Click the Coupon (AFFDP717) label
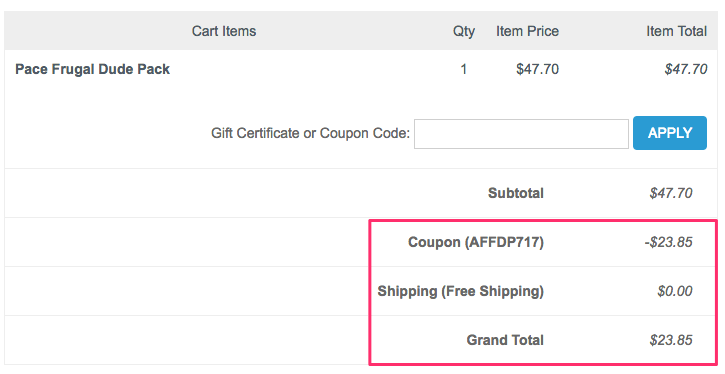 [x=476, y=242]
